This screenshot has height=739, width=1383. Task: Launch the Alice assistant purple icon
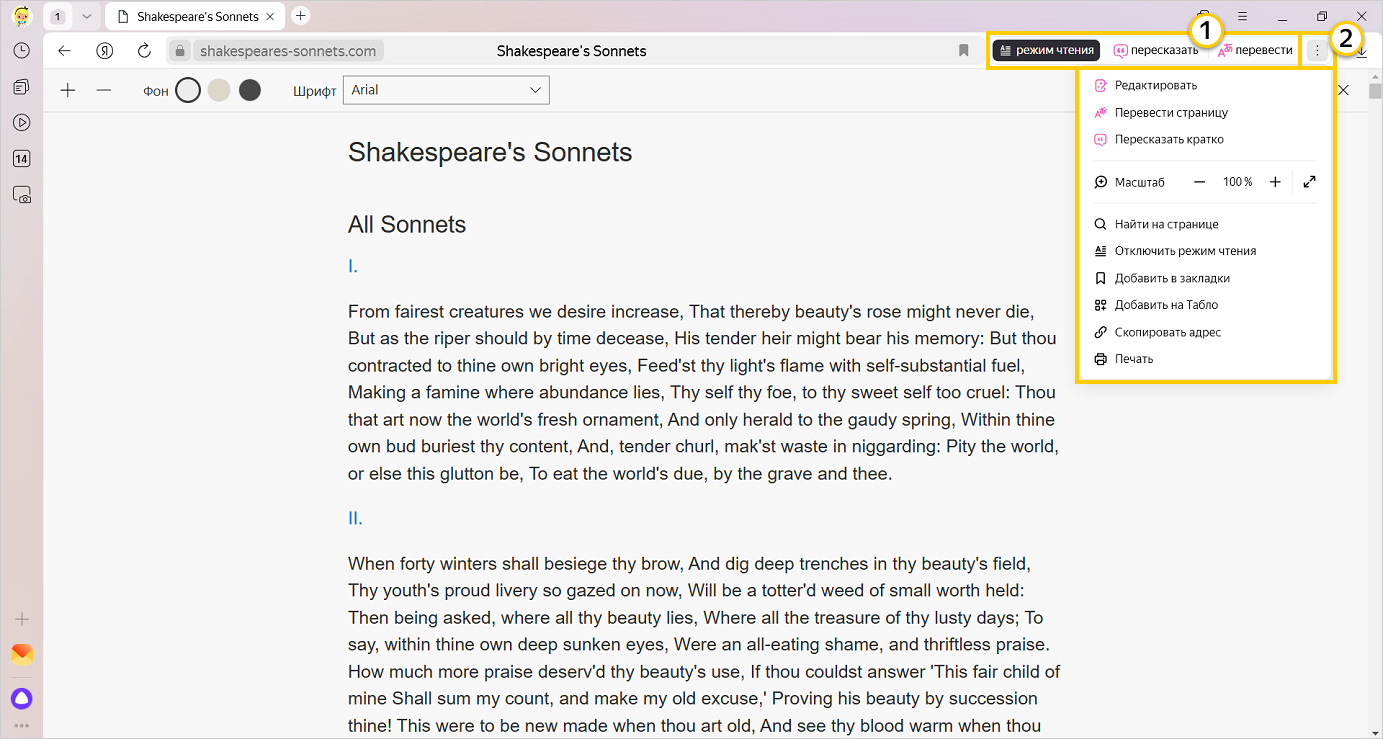click(22, 698)
